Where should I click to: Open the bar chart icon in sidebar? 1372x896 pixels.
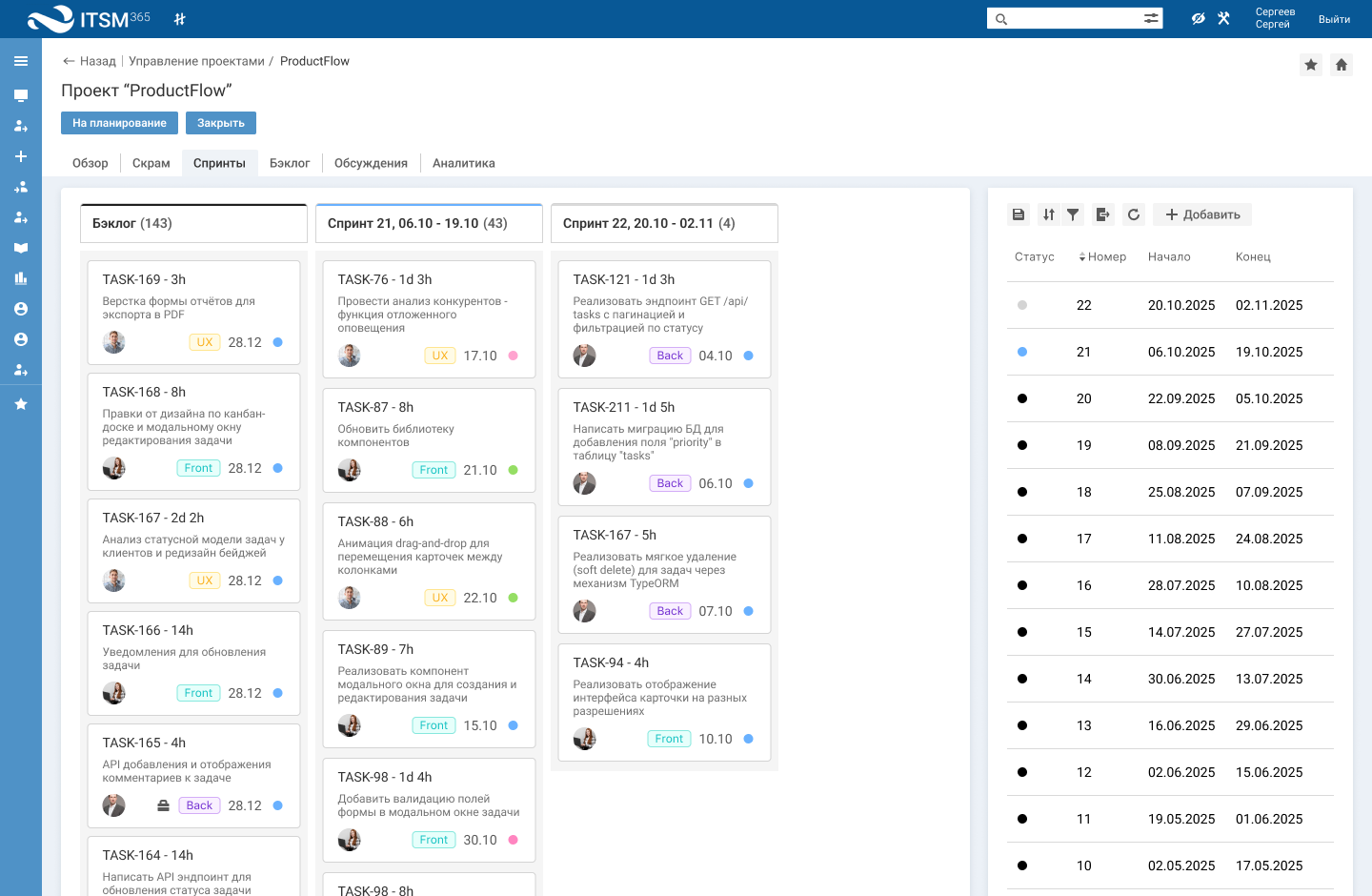(x=21, y=278)
